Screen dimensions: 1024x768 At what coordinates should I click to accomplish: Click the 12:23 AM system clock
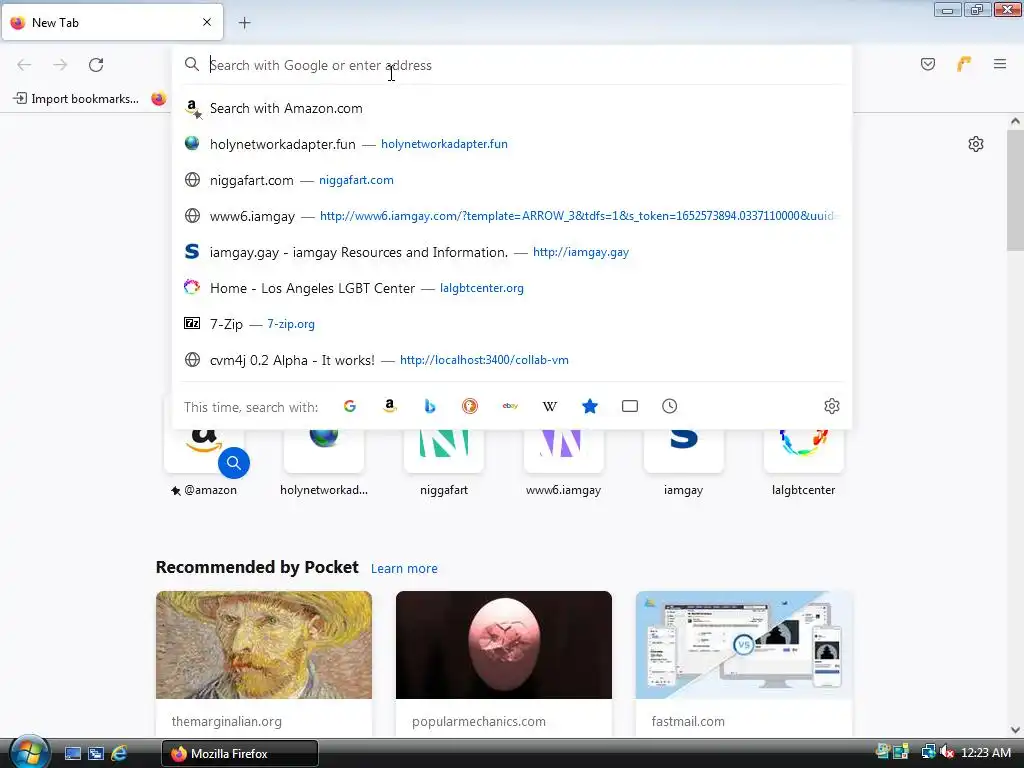point(986,752)
